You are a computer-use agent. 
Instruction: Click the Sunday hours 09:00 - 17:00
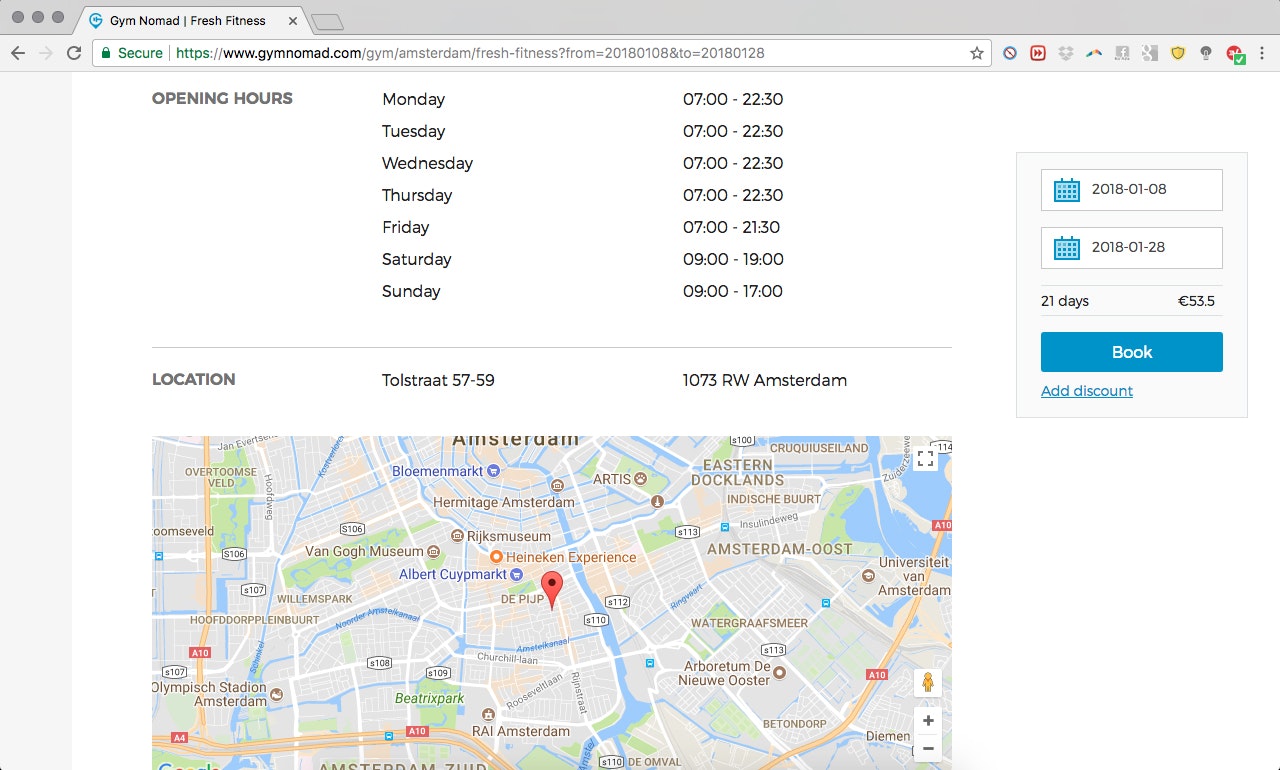coord(733,291)
